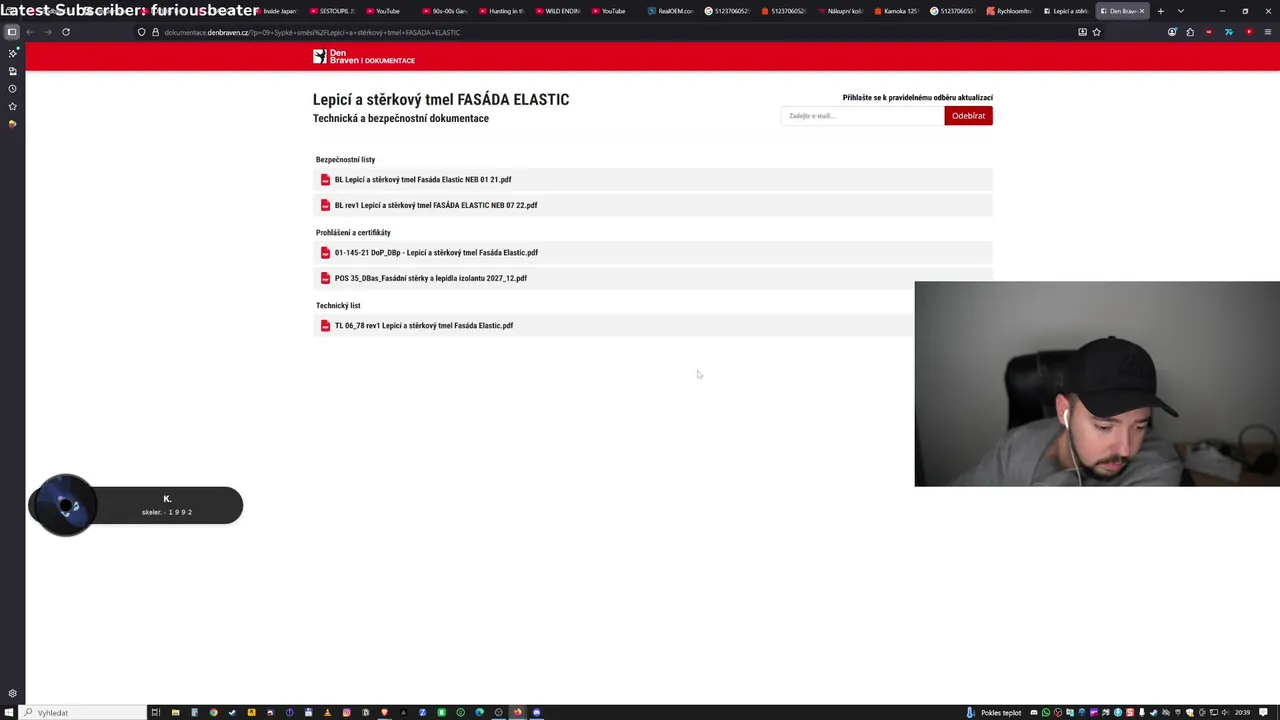Screen dimensions: 1280x720
Task: Open the 20:39 taskbar clock
Action: [1242, 713]
